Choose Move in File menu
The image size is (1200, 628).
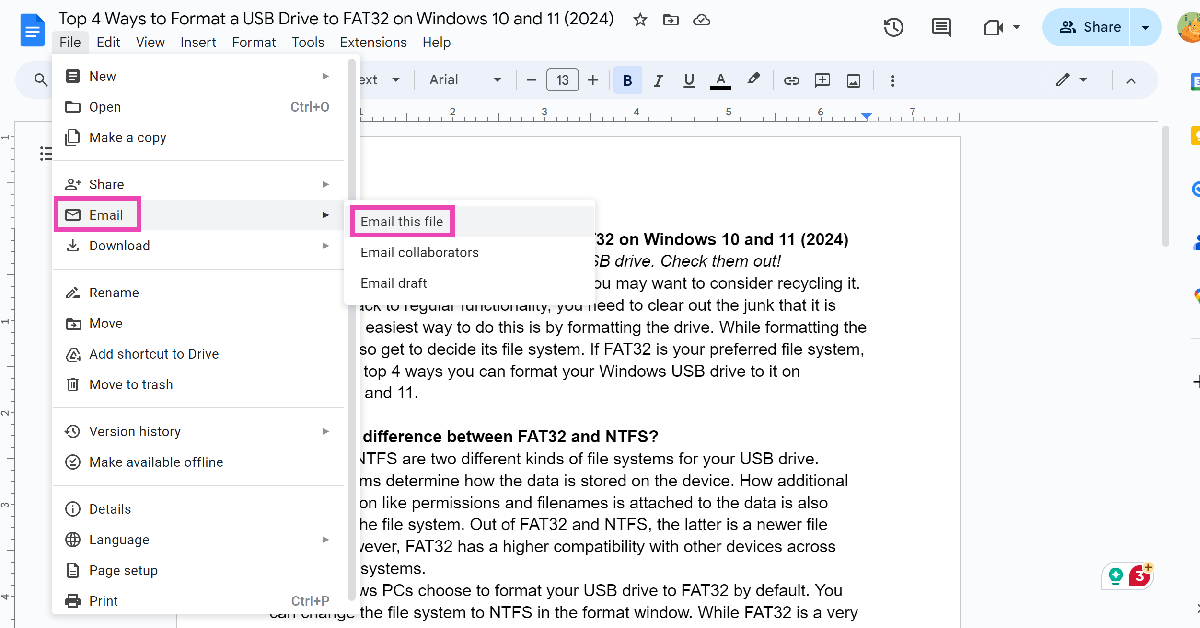pos(198,323)
